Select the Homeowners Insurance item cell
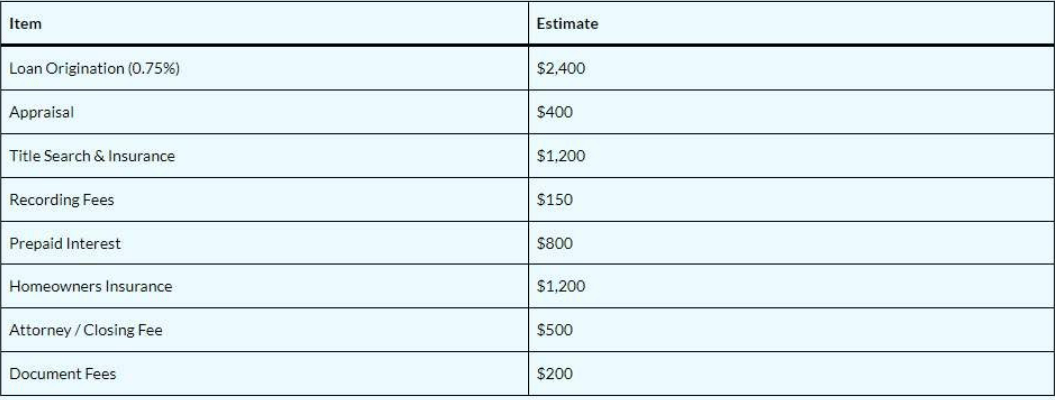 90,286
